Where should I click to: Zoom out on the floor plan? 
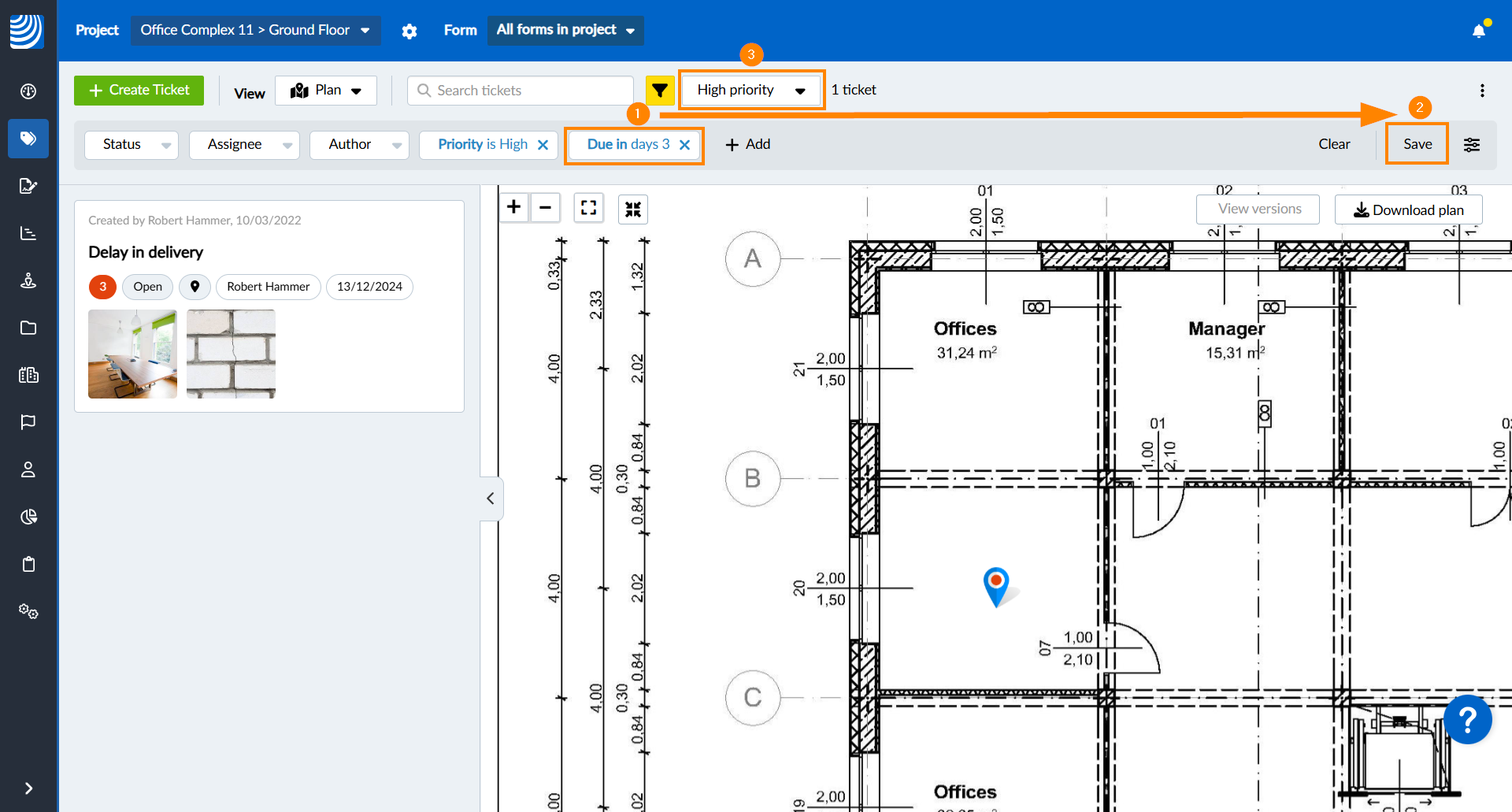(545, 207)
